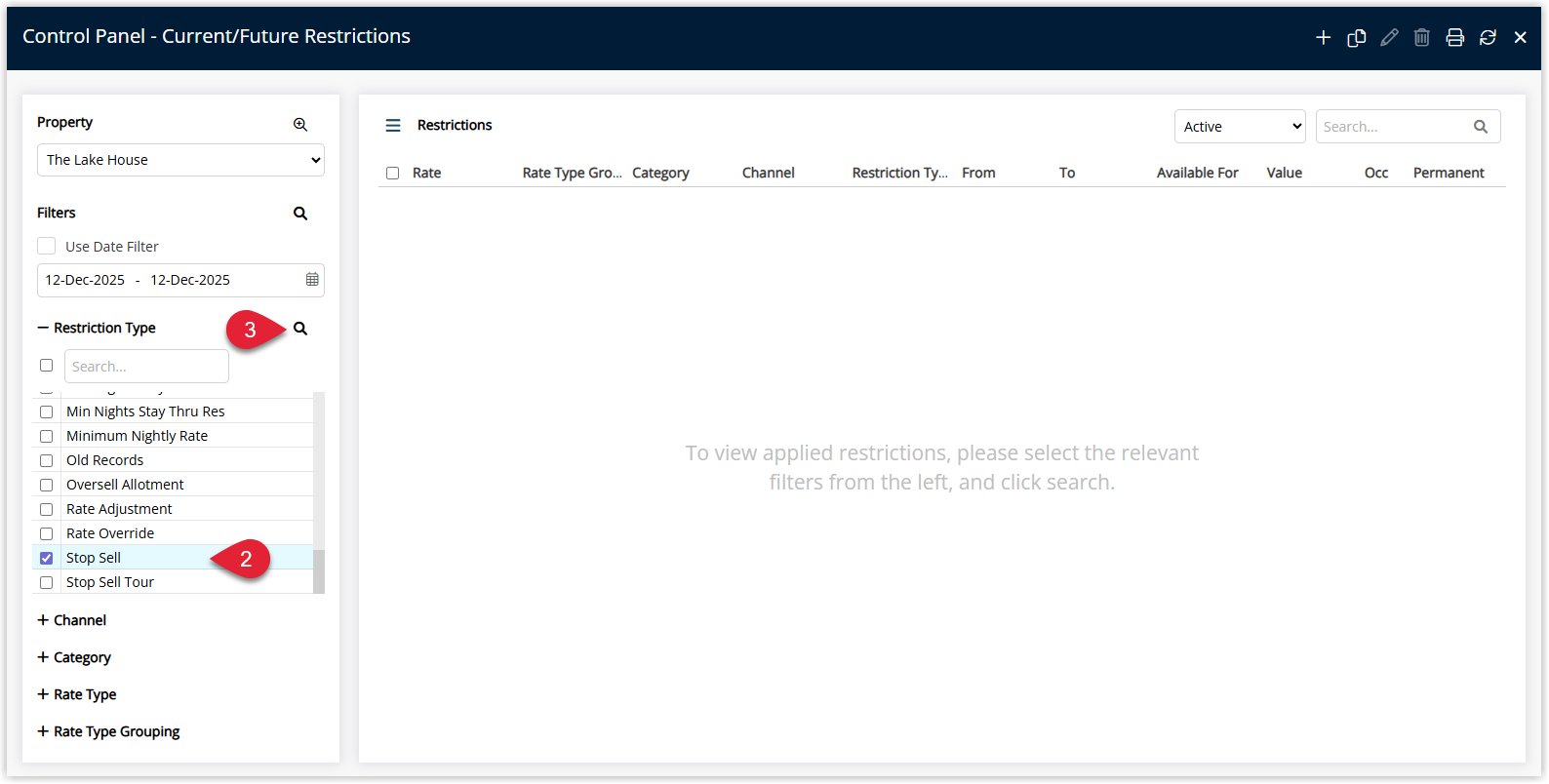Sort by Rate Type Gro... column header
This screenshot has height=784, width=1549.
point(572,173)
